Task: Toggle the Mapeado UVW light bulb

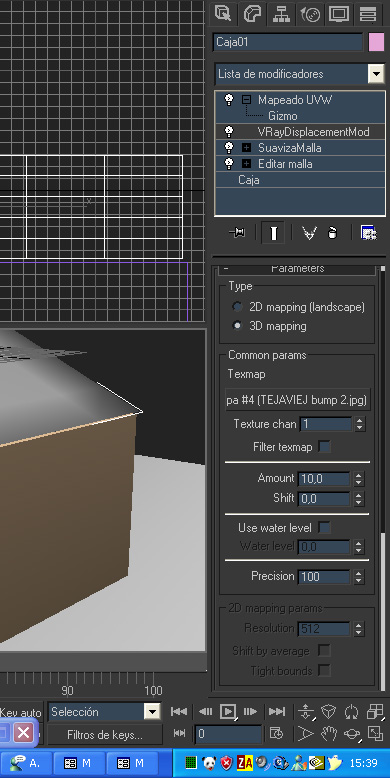Action: 229,99
